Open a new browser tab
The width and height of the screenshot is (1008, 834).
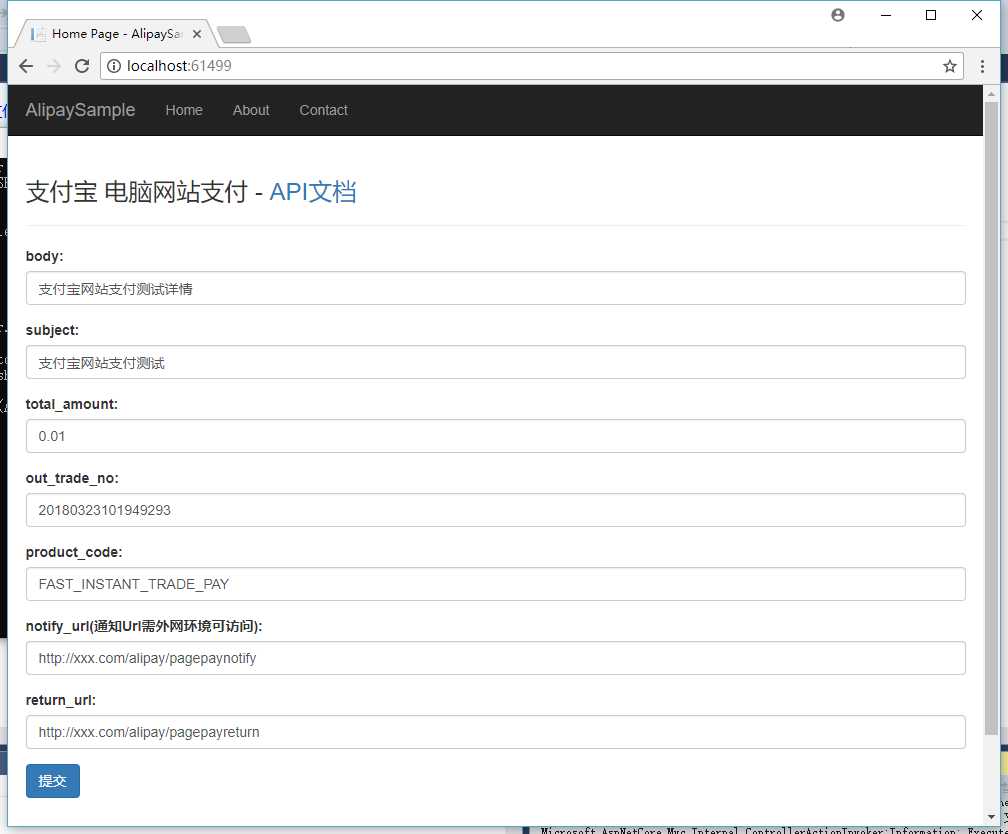(x=234, y=35)
